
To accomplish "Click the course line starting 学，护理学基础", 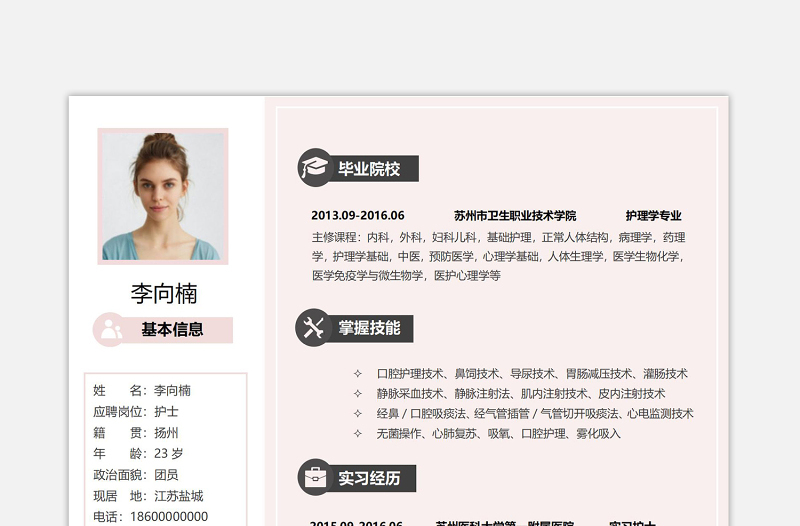I will (x=498, y=256).
